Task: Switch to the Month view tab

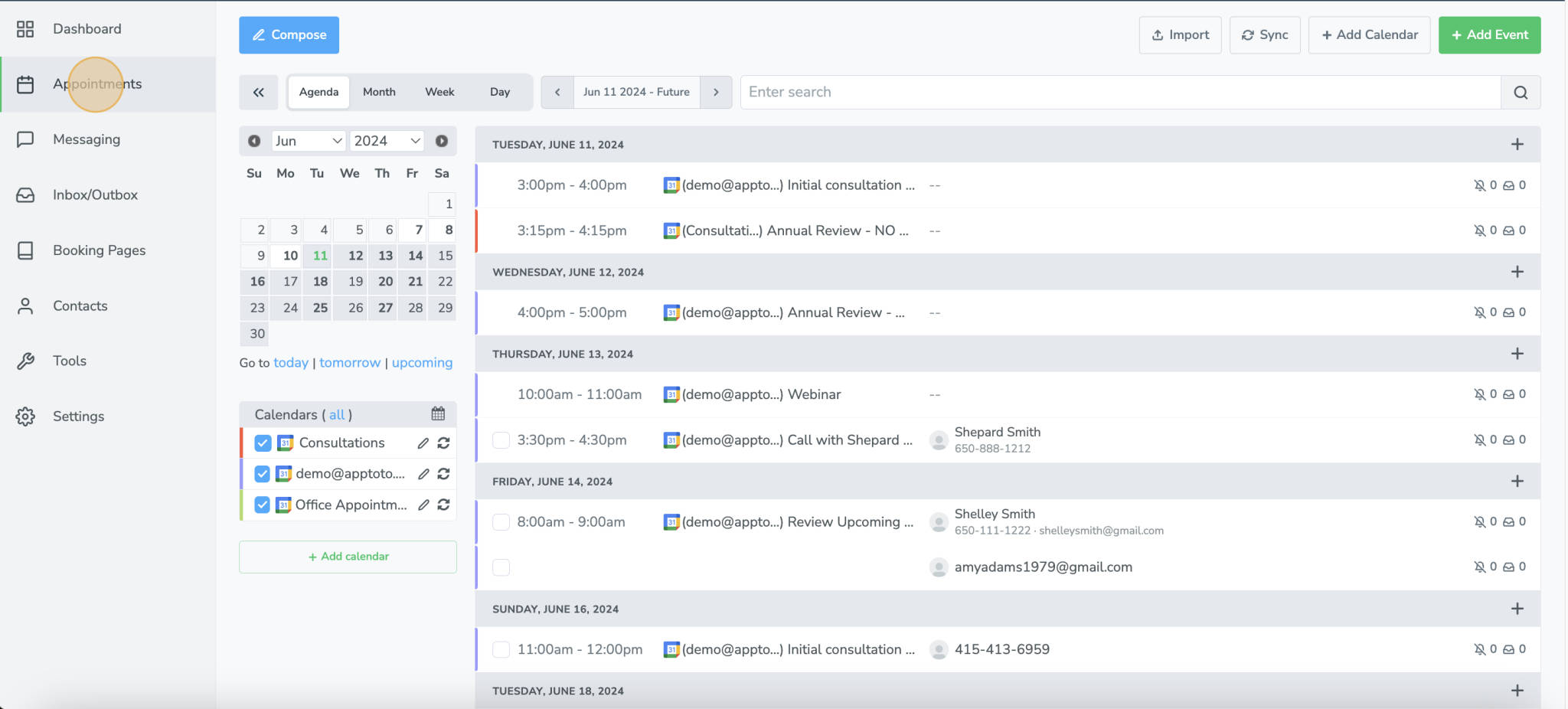Action: (x=379, y=92)
